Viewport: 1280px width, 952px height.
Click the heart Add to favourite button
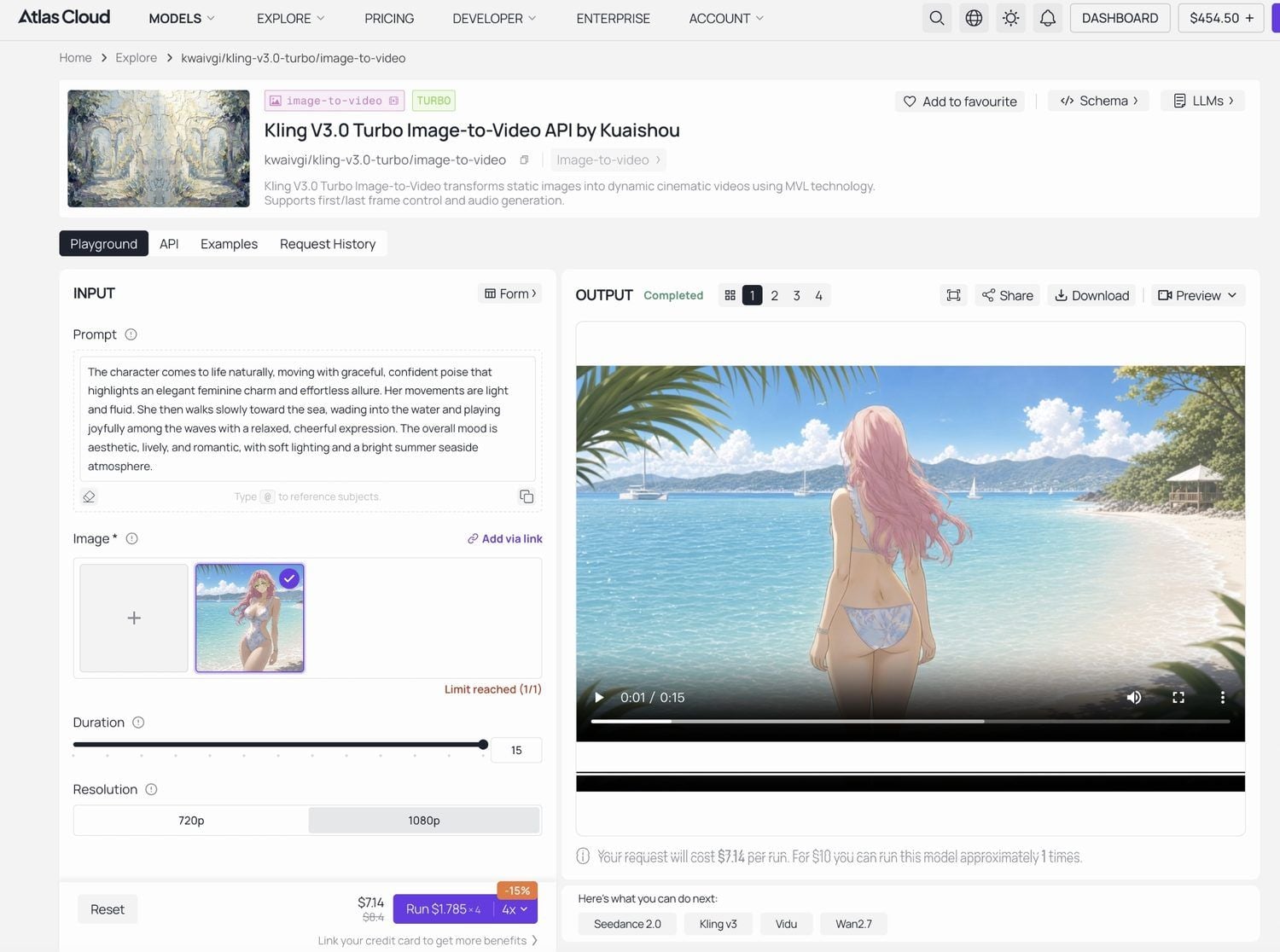[x=960, y=102]
